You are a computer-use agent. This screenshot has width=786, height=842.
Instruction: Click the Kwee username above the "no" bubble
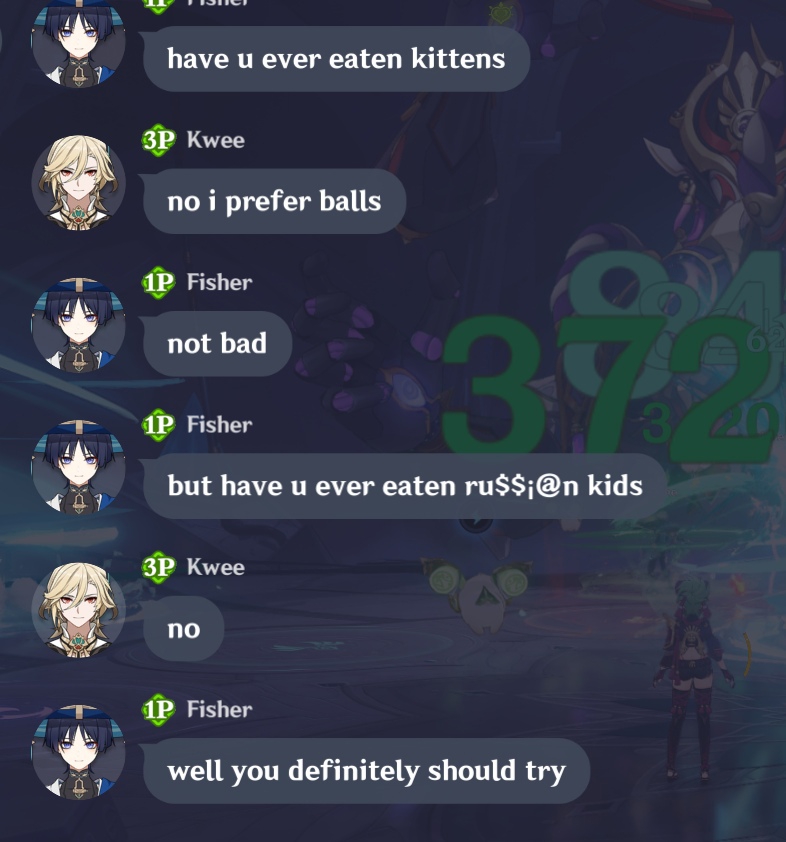[x=216, y=567]
